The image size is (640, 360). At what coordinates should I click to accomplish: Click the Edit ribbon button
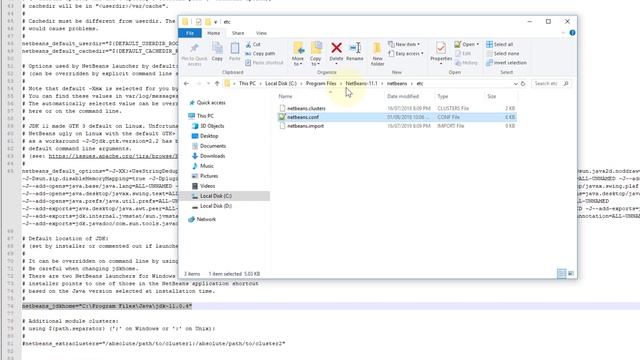(x=463, y=53)
